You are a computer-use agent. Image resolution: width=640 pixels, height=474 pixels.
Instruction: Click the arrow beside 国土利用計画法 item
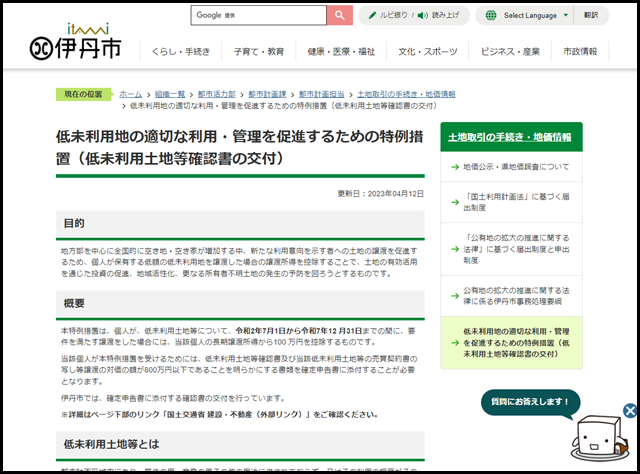(455, 202)
